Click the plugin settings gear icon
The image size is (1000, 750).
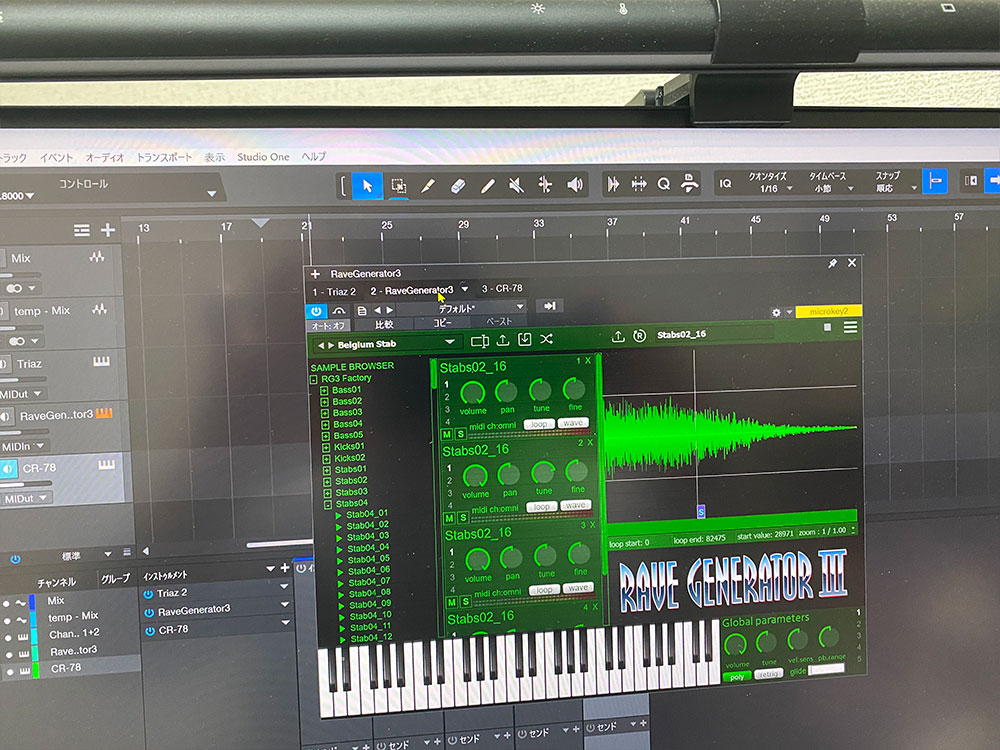coord(776,312)
